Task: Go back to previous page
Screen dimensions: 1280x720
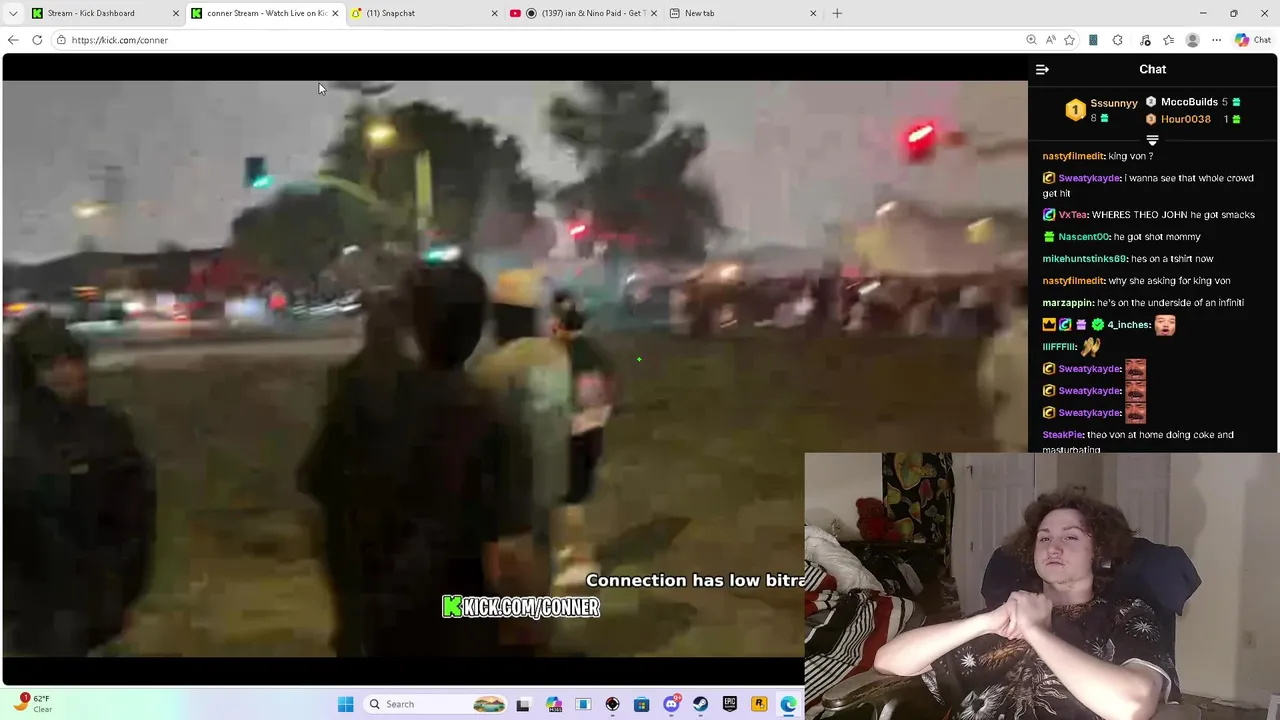Action: (x=12, y=40)
